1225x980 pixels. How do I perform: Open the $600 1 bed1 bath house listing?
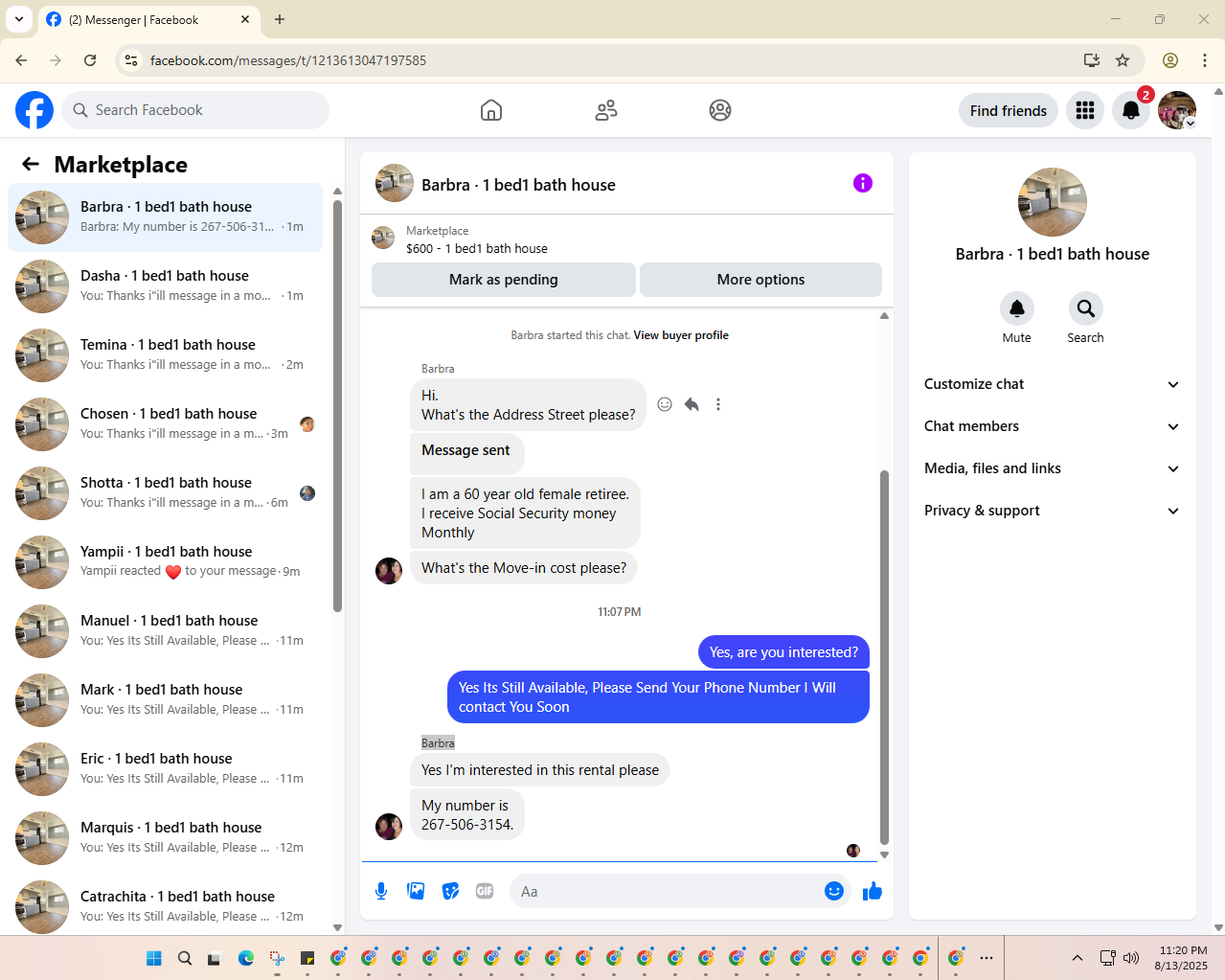tap(477, 248)
